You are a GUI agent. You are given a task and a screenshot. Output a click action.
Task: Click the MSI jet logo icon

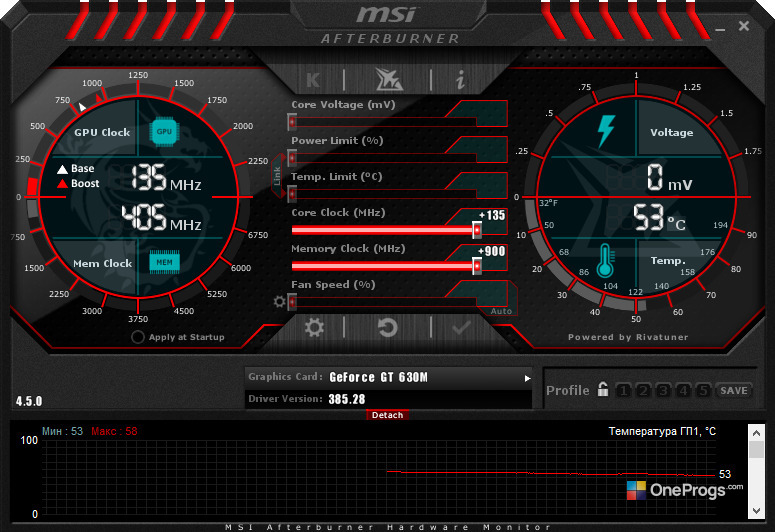pos(389,80)
